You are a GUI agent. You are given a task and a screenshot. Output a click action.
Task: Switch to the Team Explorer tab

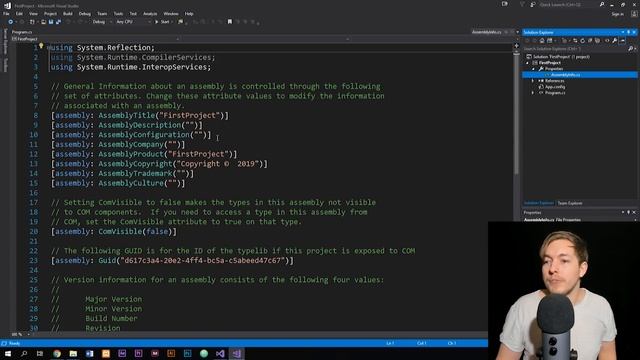pyautogui.click(x=570, y=203)
